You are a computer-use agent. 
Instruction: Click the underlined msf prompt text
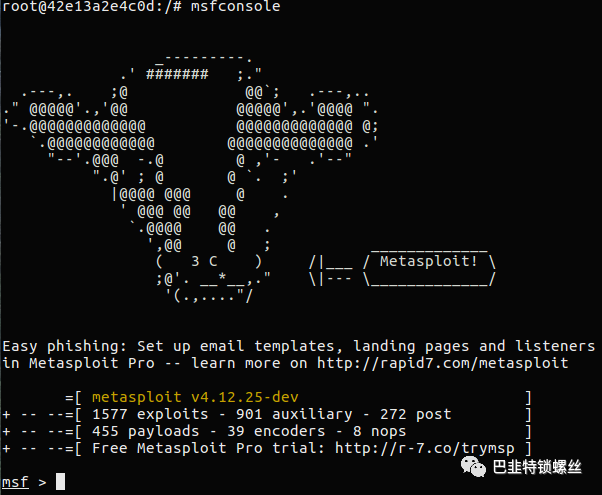coord(15,482)
